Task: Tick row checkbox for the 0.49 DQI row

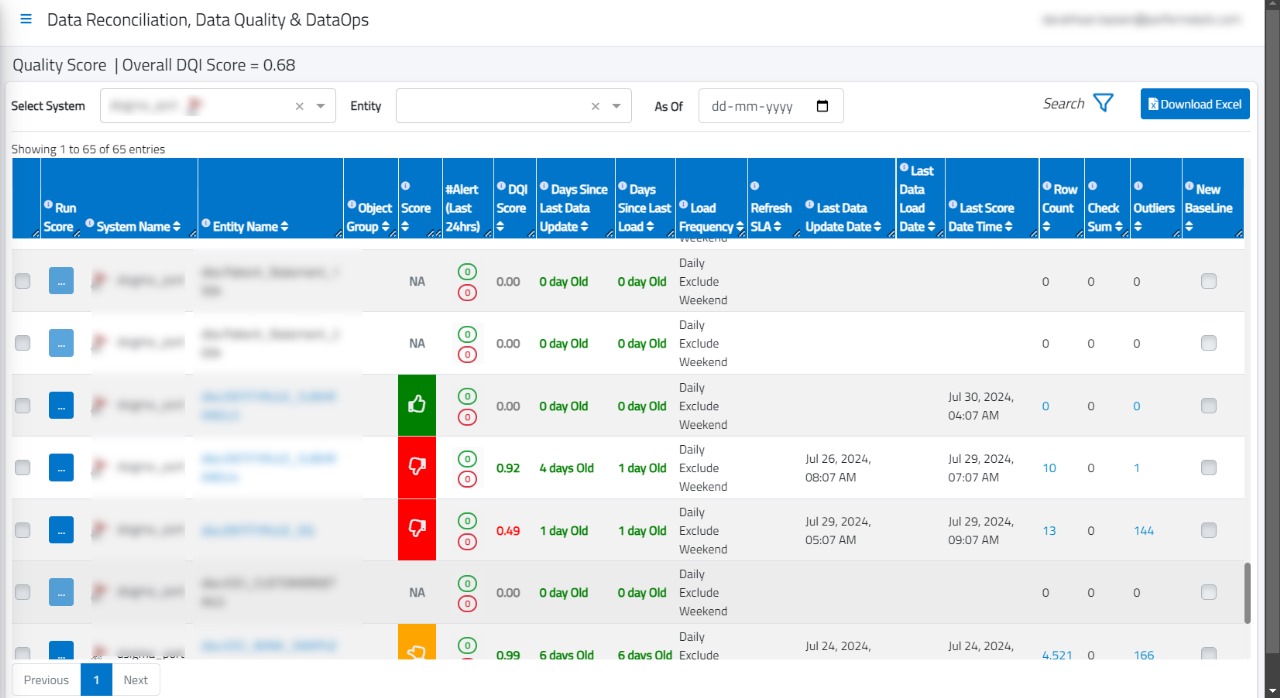Action: 22,530
